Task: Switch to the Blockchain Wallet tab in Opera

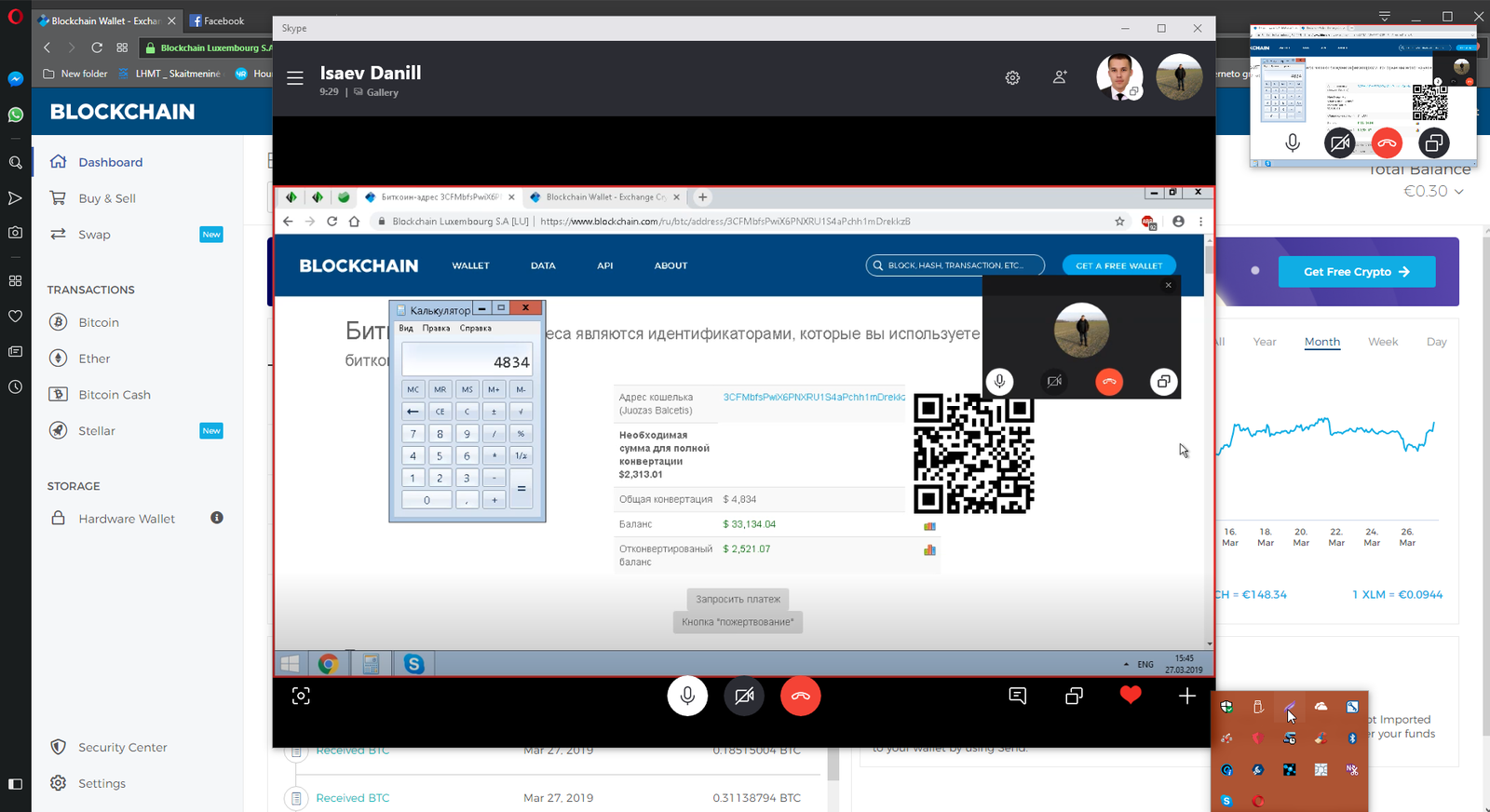Action: pos(106,20)
